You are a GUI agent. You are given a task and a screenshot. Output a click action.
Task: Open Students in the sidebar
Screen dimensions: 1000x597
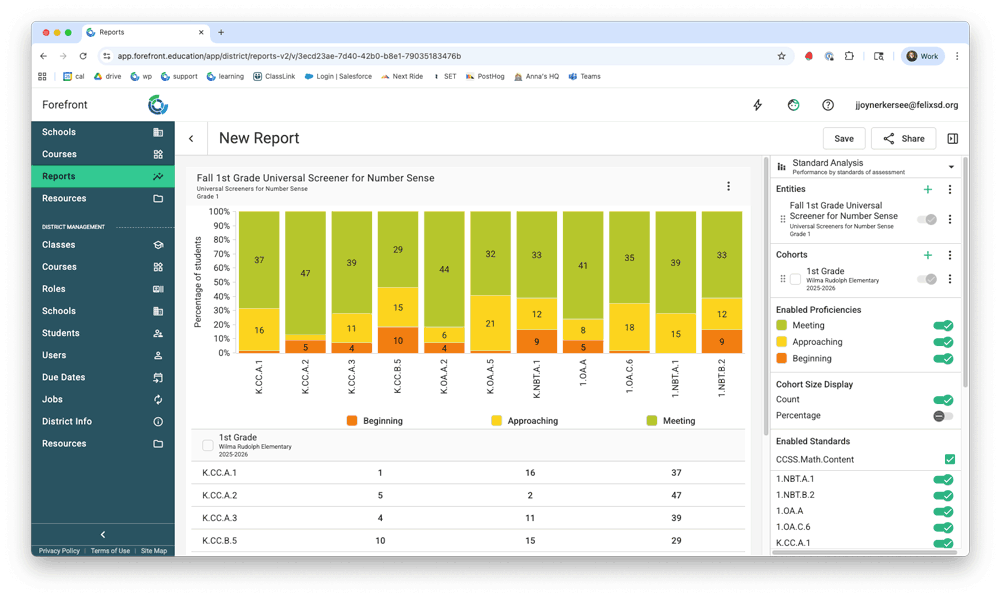(60, 333)
